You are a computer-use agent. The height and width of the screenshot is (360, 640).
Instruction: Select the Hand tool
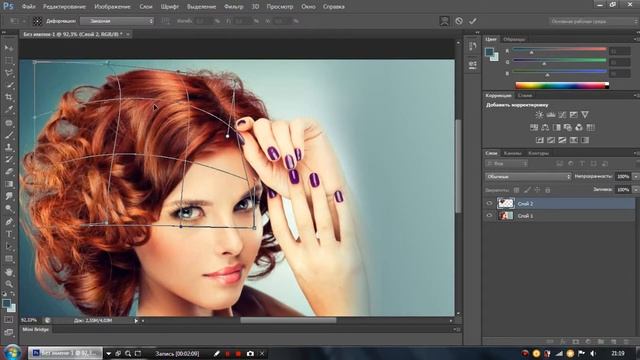pos(9,272)
